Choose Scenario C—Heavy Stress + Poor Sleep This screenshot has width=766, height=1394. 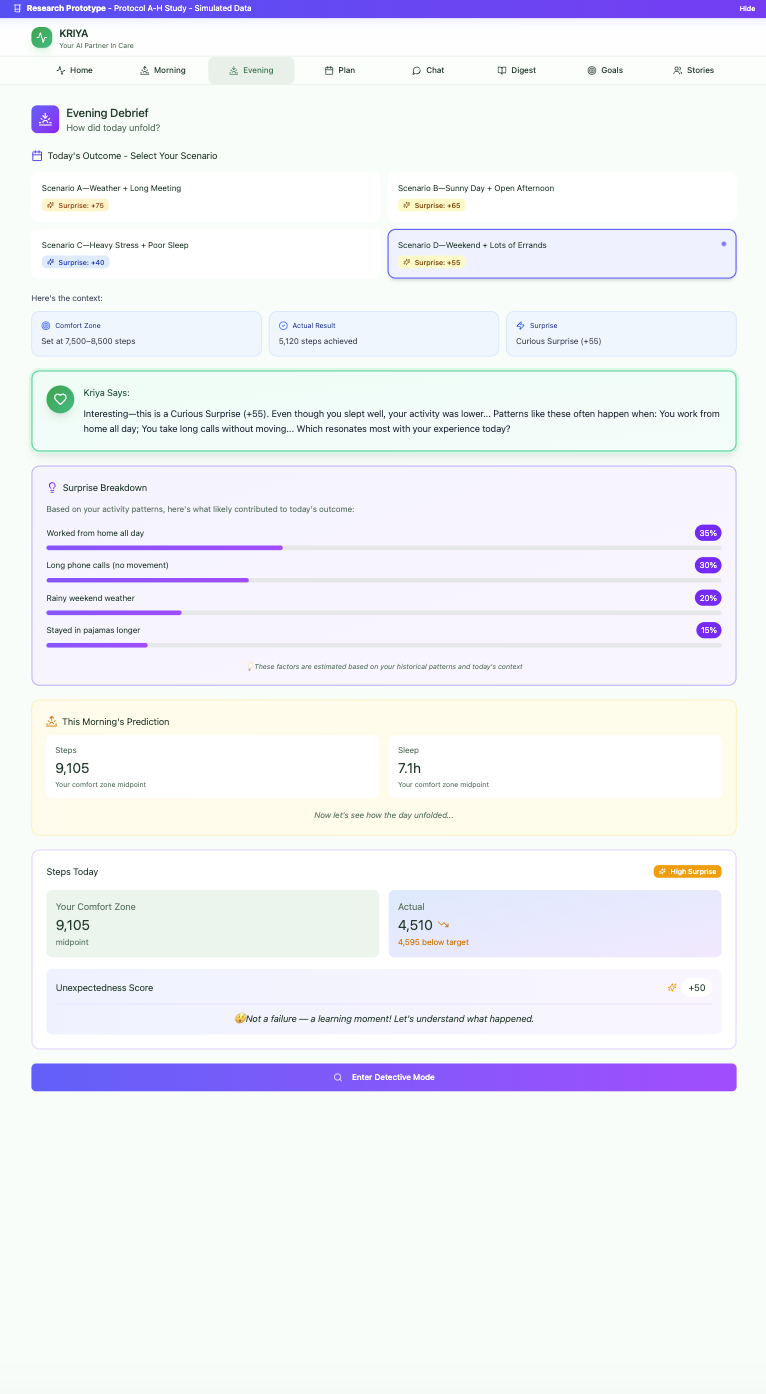pos(206,253)
